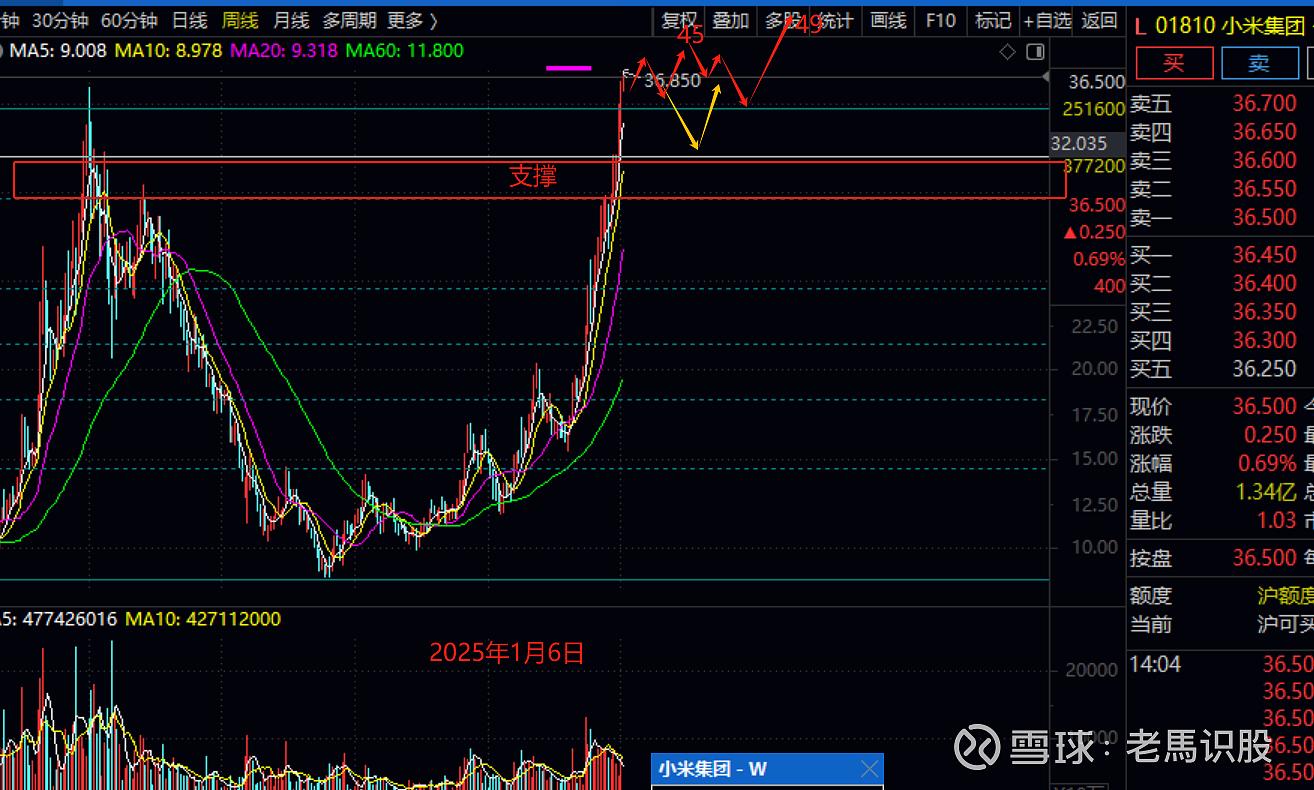The height and width of the screenshot is (790, 1314).
Task: Select the 周线 weekly chart tab
Action: click(x=240, y=20)
